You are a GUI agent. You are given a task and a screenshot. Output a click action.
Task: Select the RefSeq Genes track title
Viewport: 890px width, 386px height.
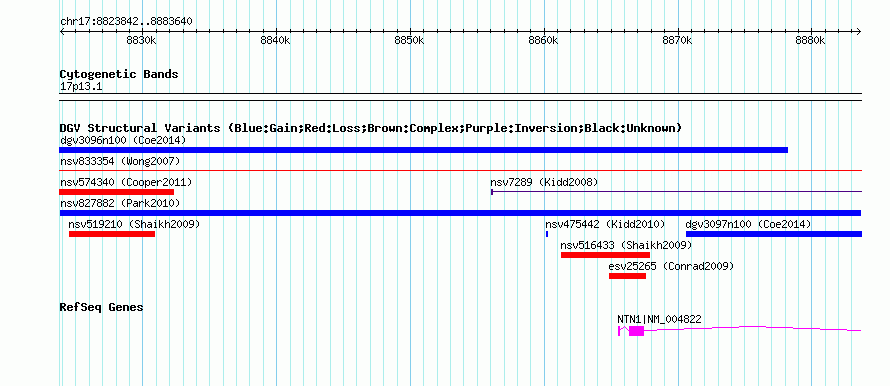(101, 307)
